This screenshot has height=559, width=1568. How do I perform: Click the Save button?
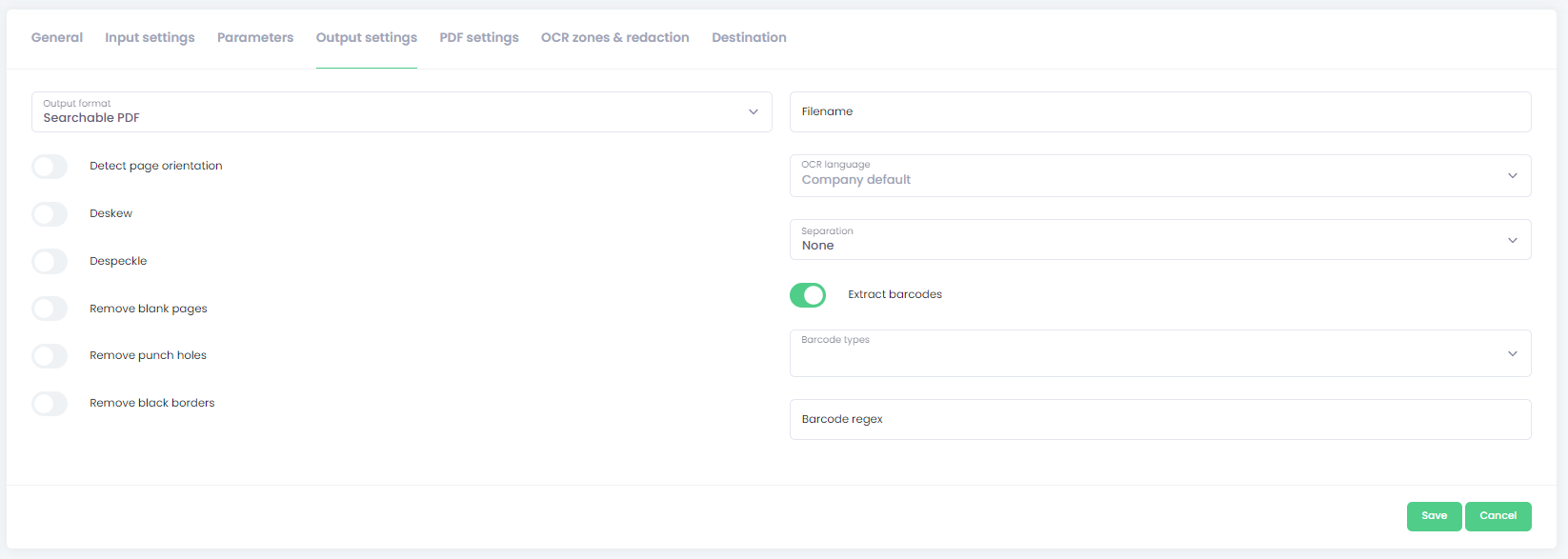pyautogui.click(x=1434, y=516)
